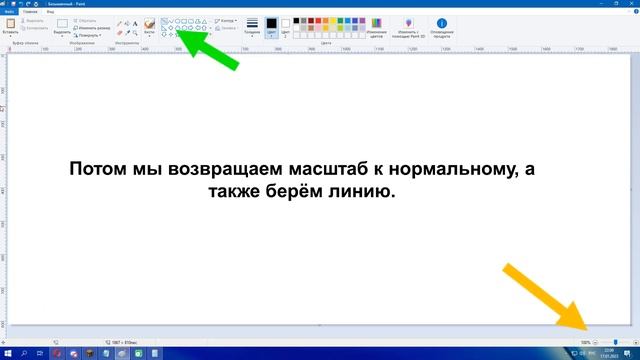Click the zoom in plus button

(636, 342)
